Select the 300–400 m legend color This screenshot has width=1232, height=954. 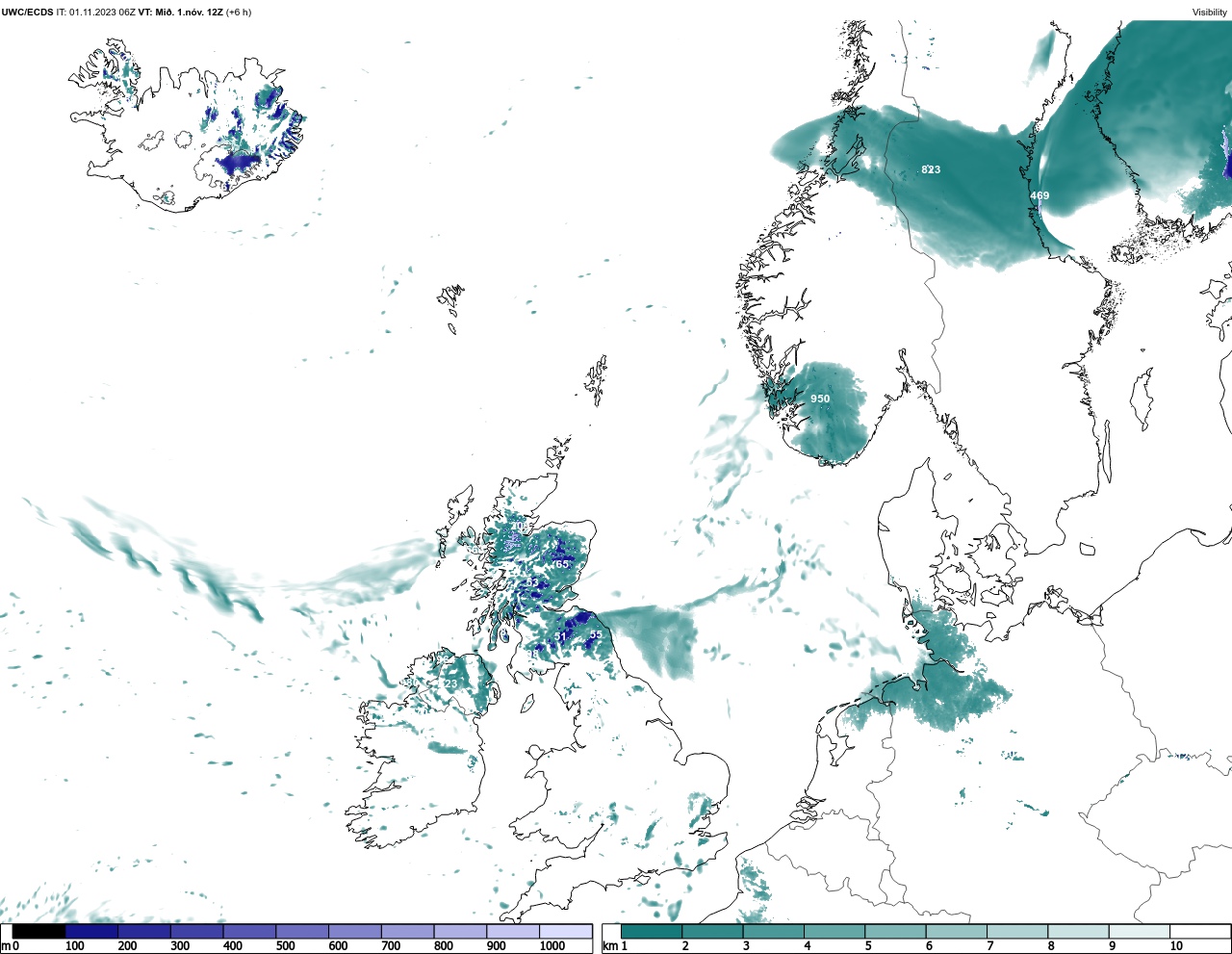click(197, 931)
